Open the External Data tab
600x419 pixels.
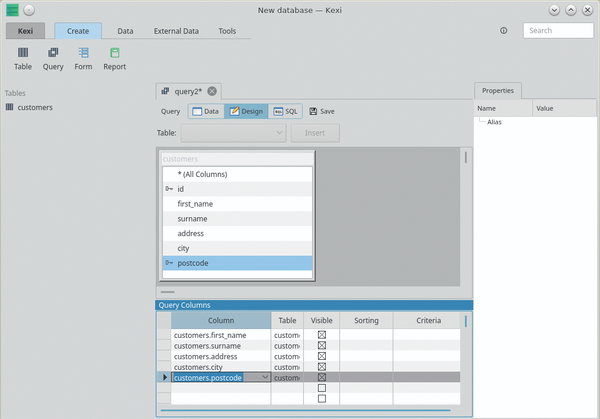point(176,31)
